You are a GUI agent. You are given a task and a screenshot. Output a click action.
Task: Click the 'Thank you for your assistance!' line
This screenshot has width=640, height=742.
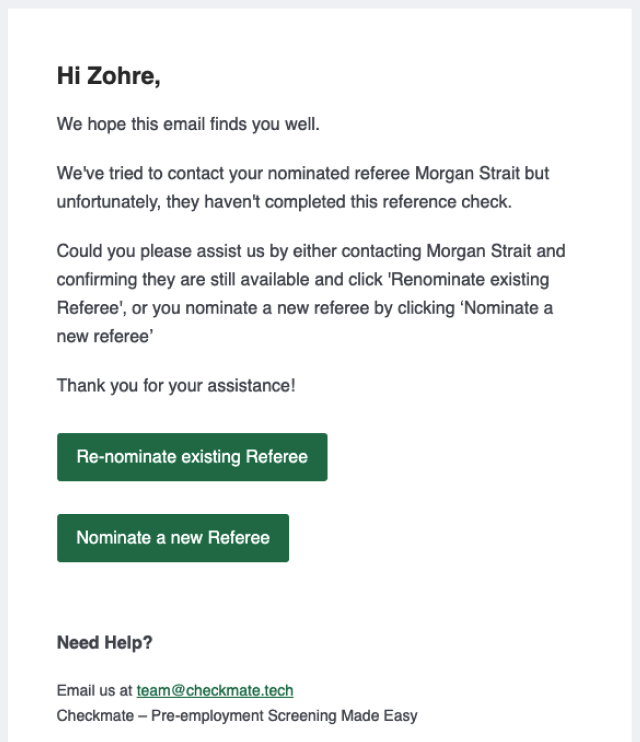coord(176,386)
